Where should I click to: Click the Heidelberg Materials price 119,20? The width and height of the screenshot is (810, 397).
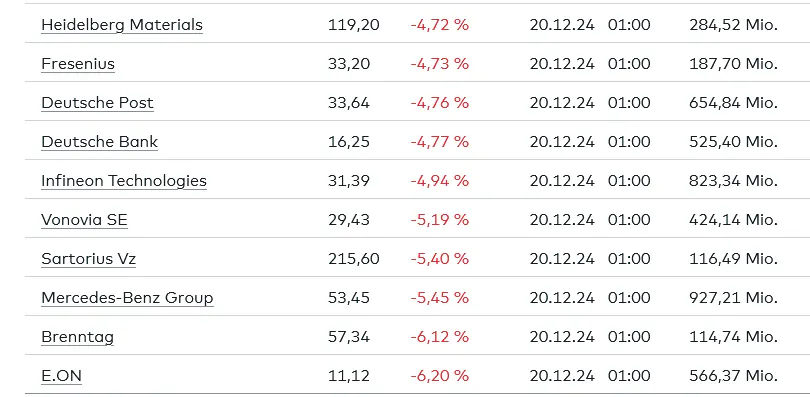point(354,24)
